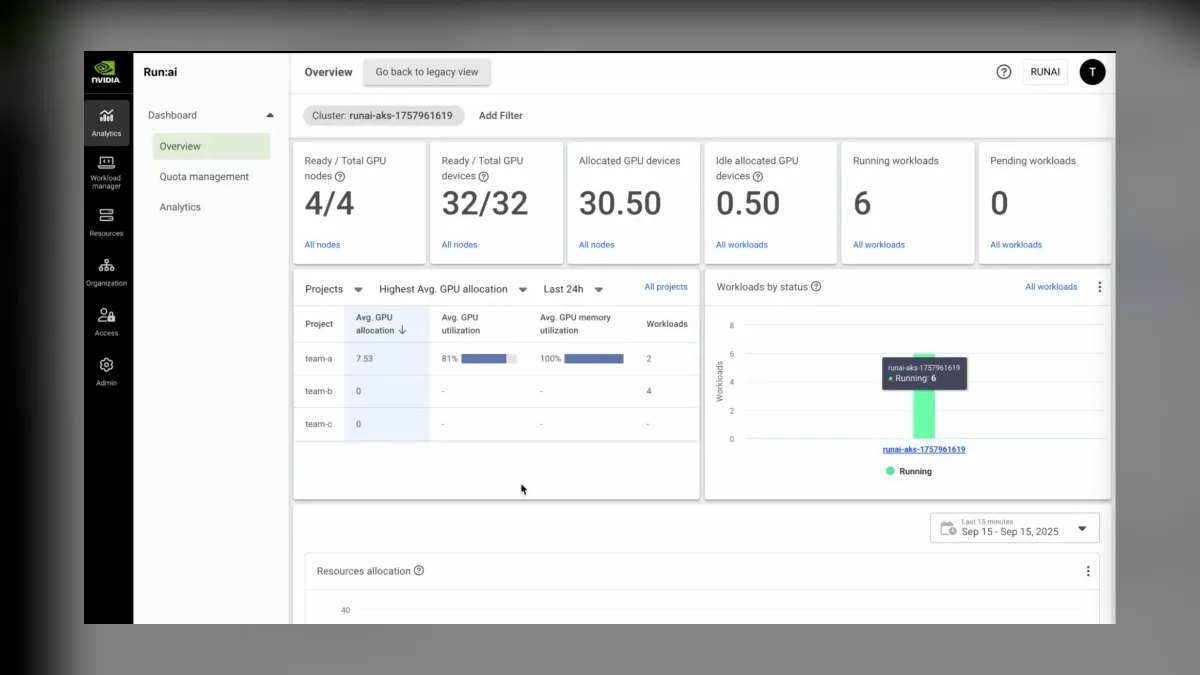Open All nodes link under Allocated GPU devices
Screen dimensions: 1200x675
point(597,244)
